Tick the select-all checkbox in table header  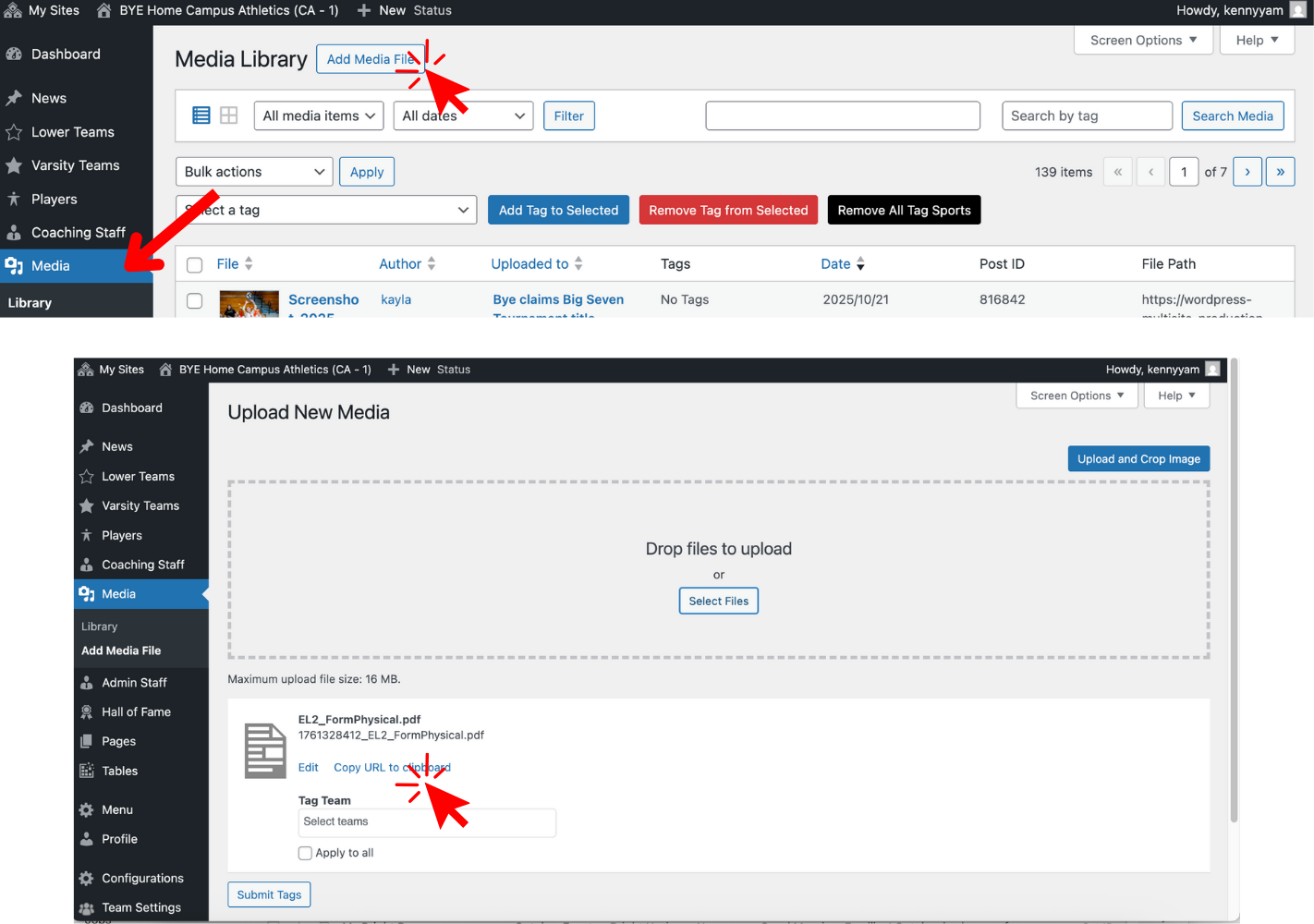pos(195,265)
